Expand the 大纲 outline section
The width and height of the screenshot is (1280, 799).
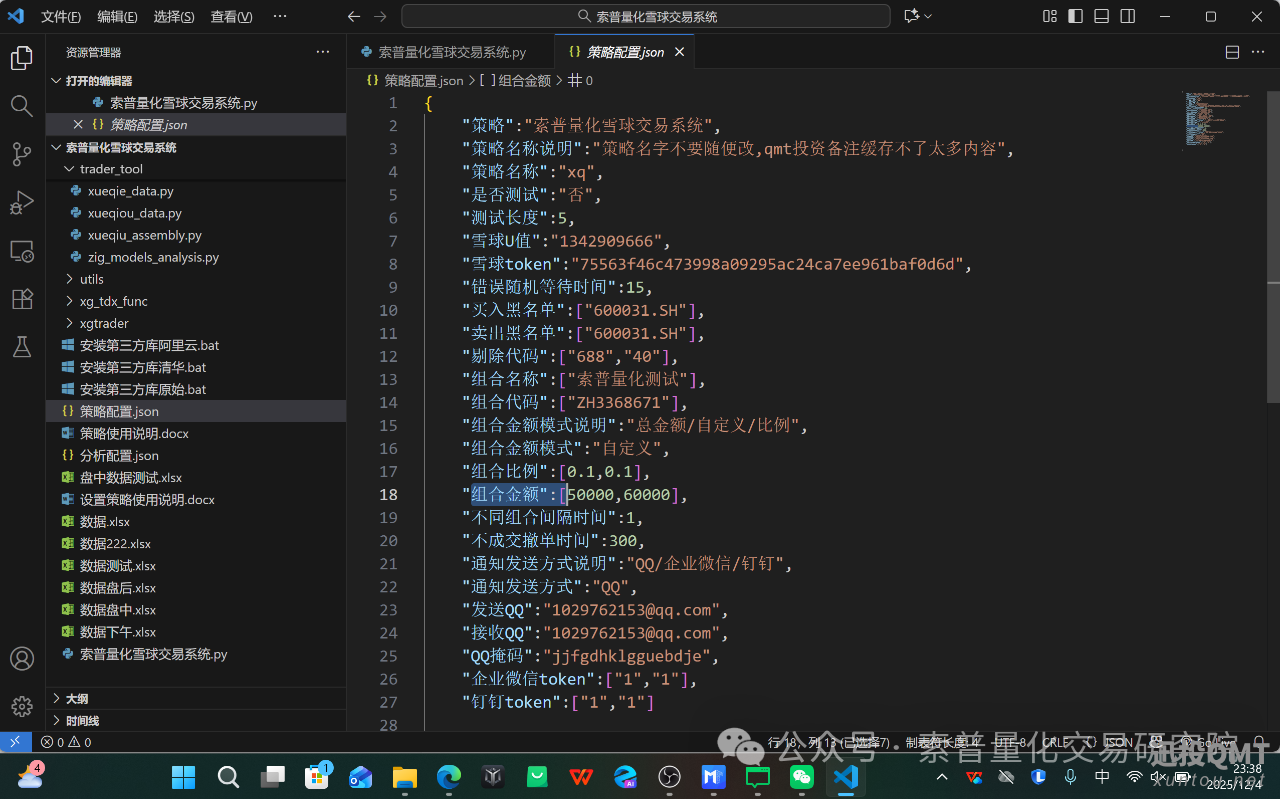77,699
